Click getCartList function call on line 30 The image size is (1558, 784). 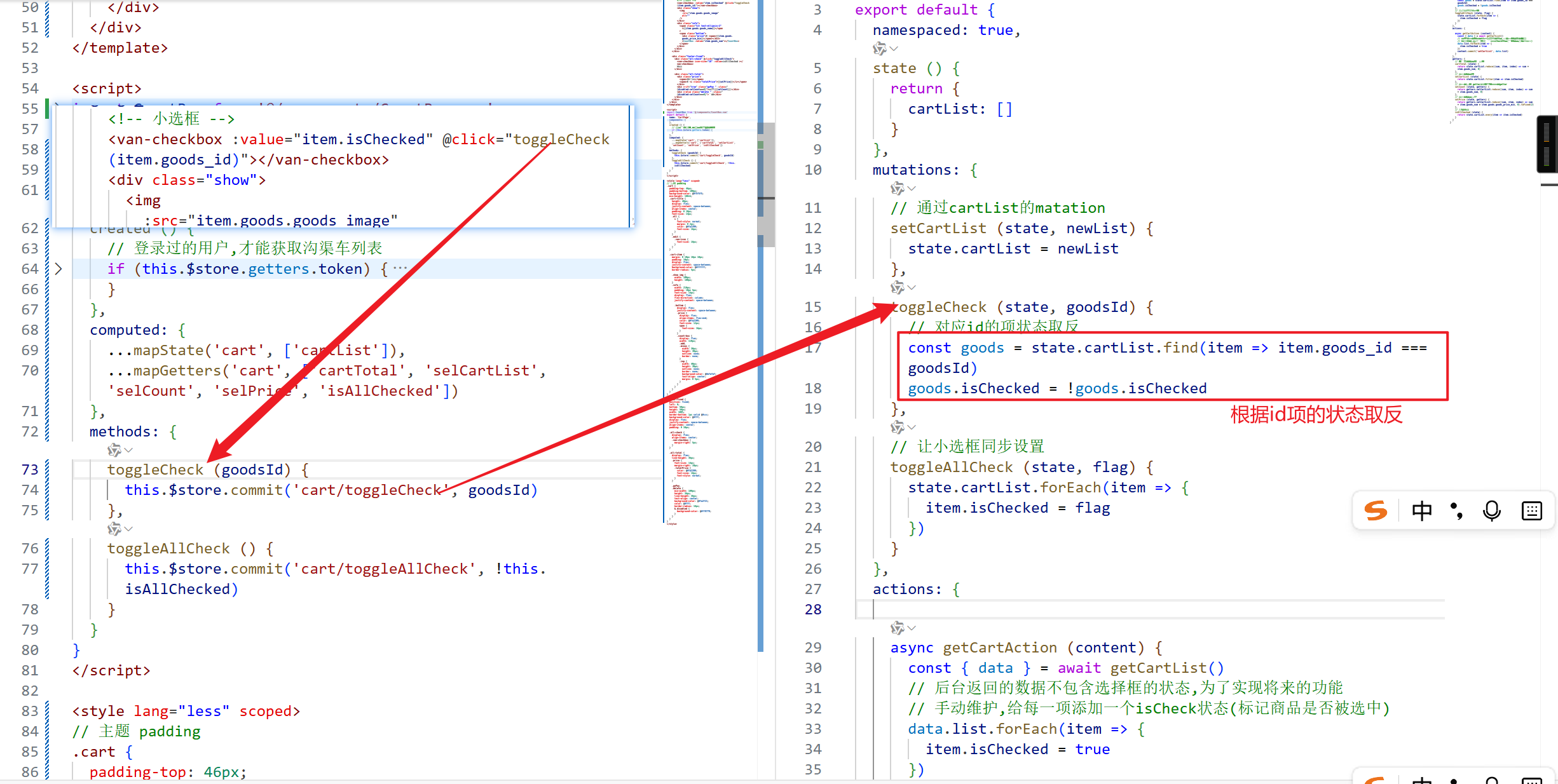point(1158,668)
